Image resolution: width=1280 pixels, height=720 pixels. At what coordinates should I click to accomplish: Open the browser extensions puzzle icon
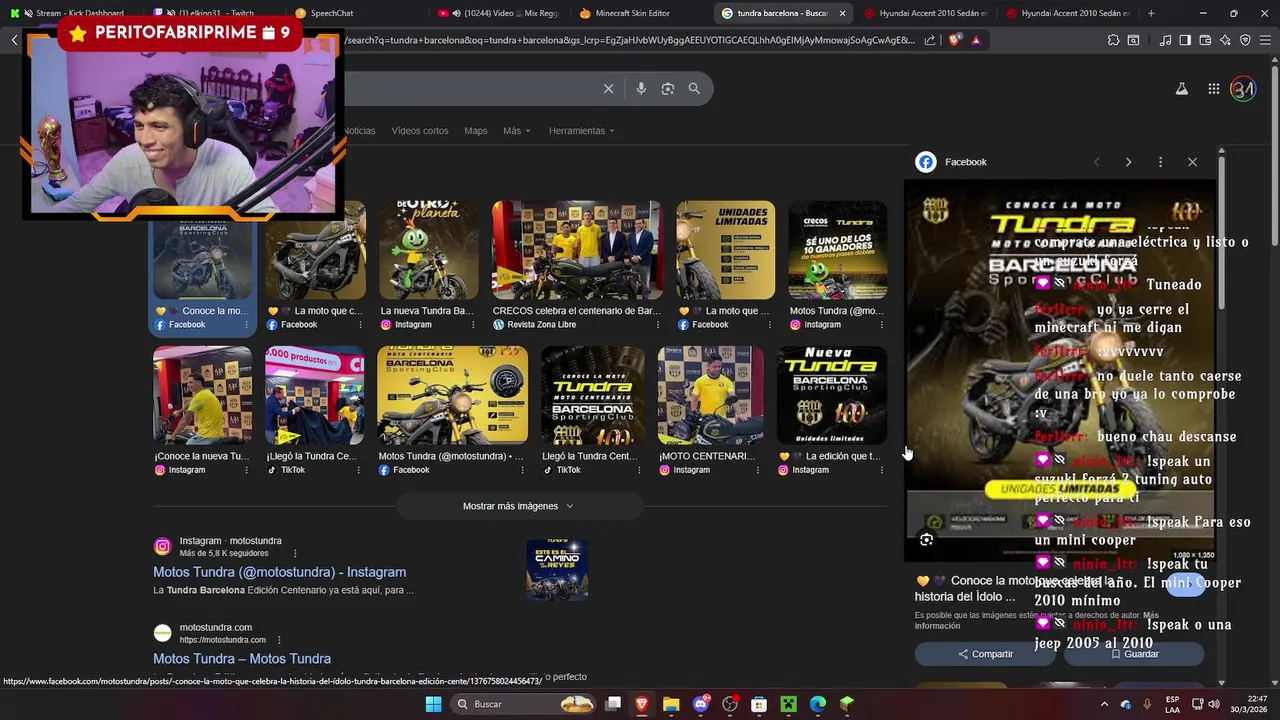pyautogui.click(x=1113, y=40)
